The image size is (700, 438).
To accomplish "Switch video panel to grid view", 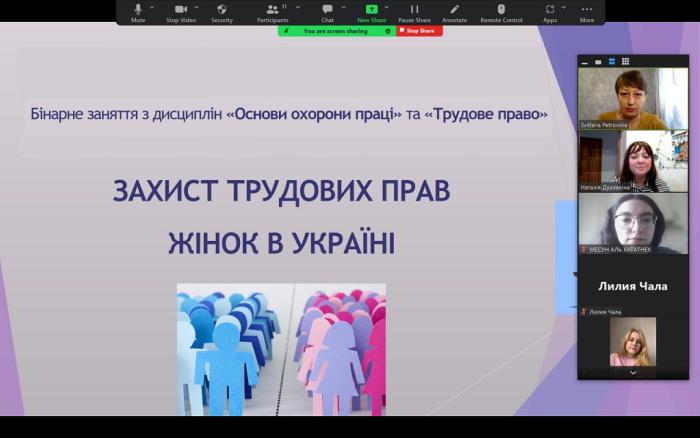I will click(x=625, y=62).
